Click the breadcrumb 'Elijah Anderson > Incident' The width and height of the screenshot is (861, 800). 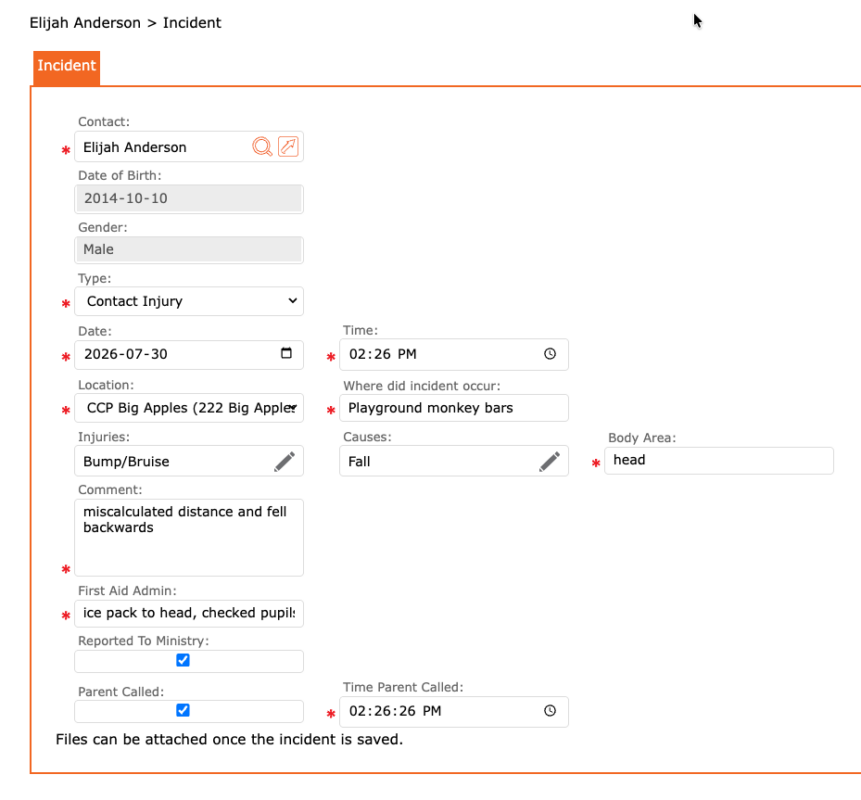[125, 23]
